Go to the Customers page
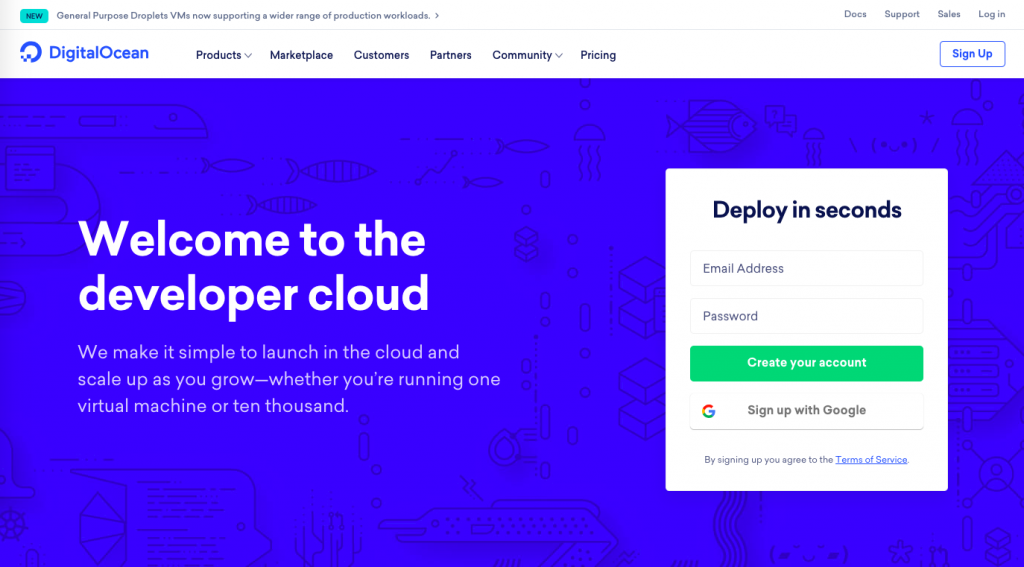 [381, 56]
